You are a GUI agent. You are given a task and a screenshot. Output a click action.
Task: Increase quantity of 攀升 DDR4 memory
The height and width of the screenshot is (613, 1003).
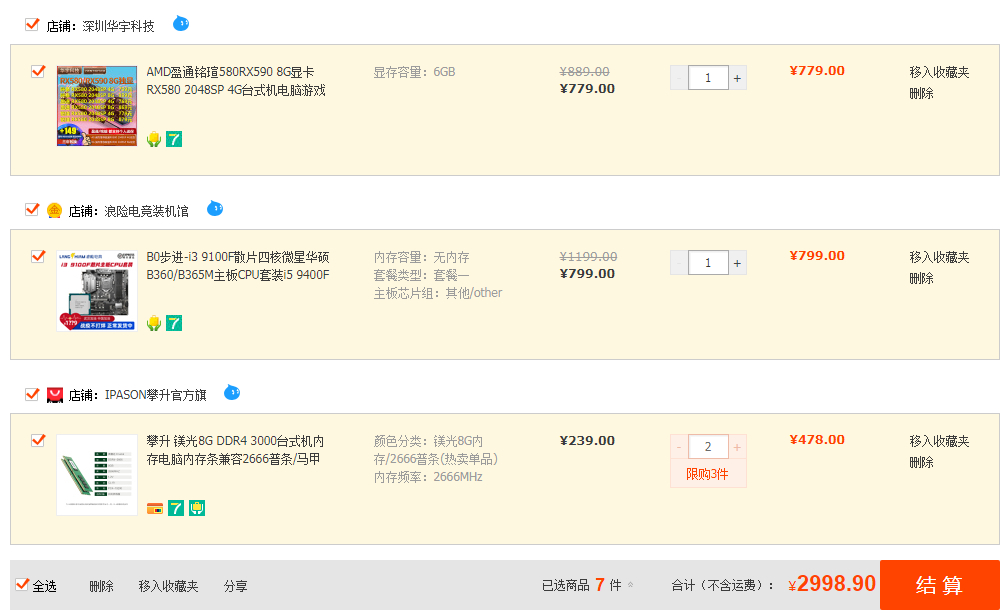coord(738,447)
